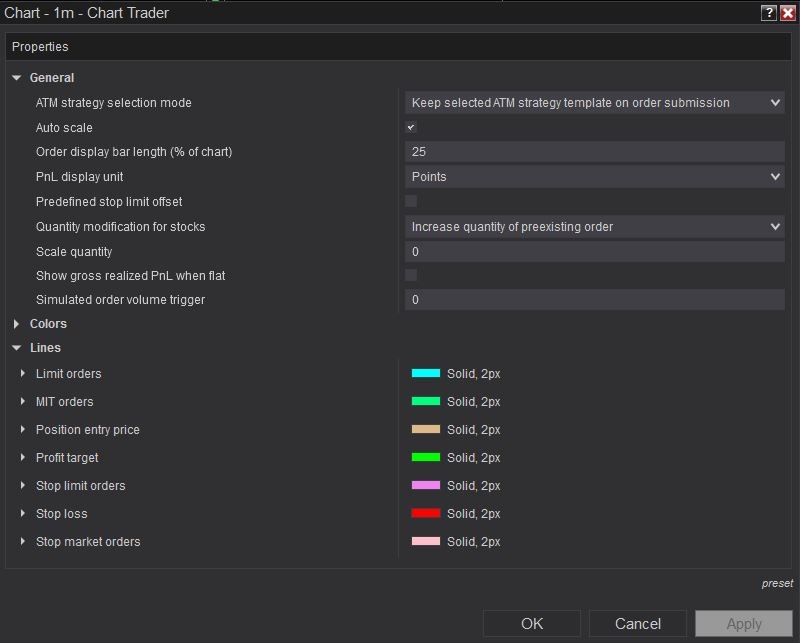Click the 'Scale quantity' label
This screenshot has width=800, height=643.
point(74,252)
